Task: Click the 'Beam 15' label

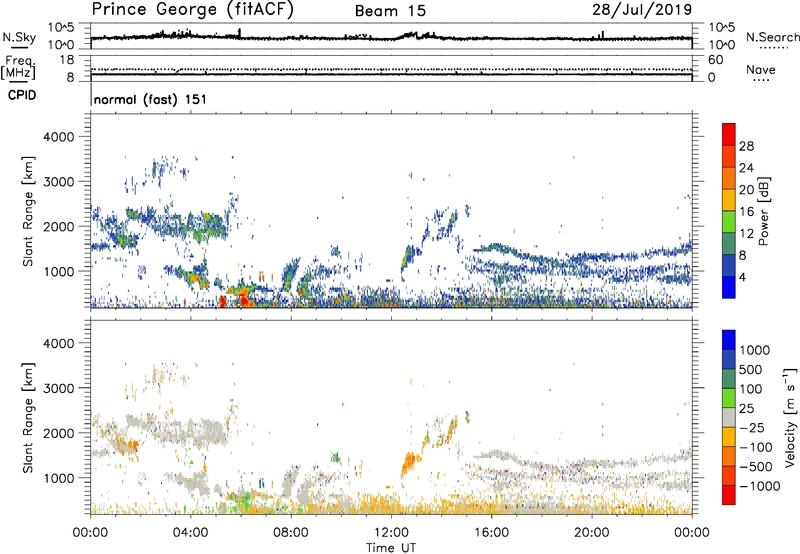Action: 390,11
